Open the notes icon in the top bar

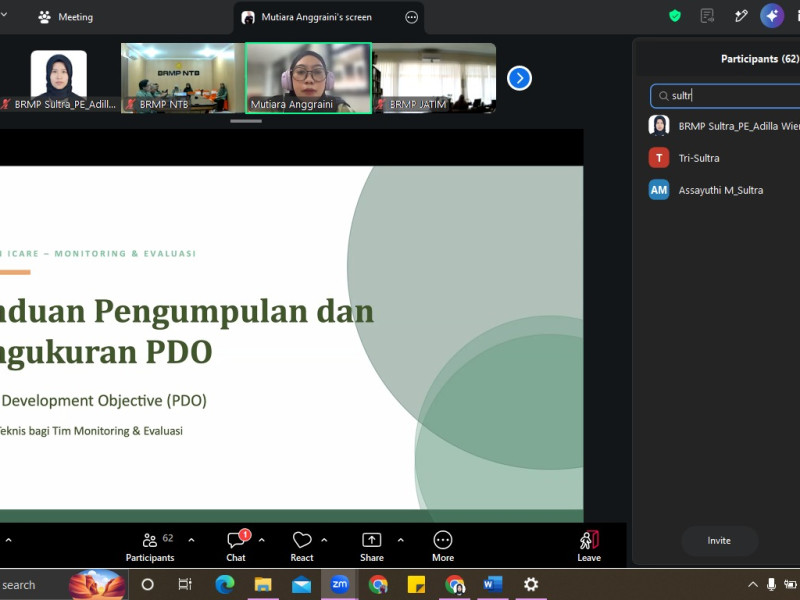[x=707, y=16]
